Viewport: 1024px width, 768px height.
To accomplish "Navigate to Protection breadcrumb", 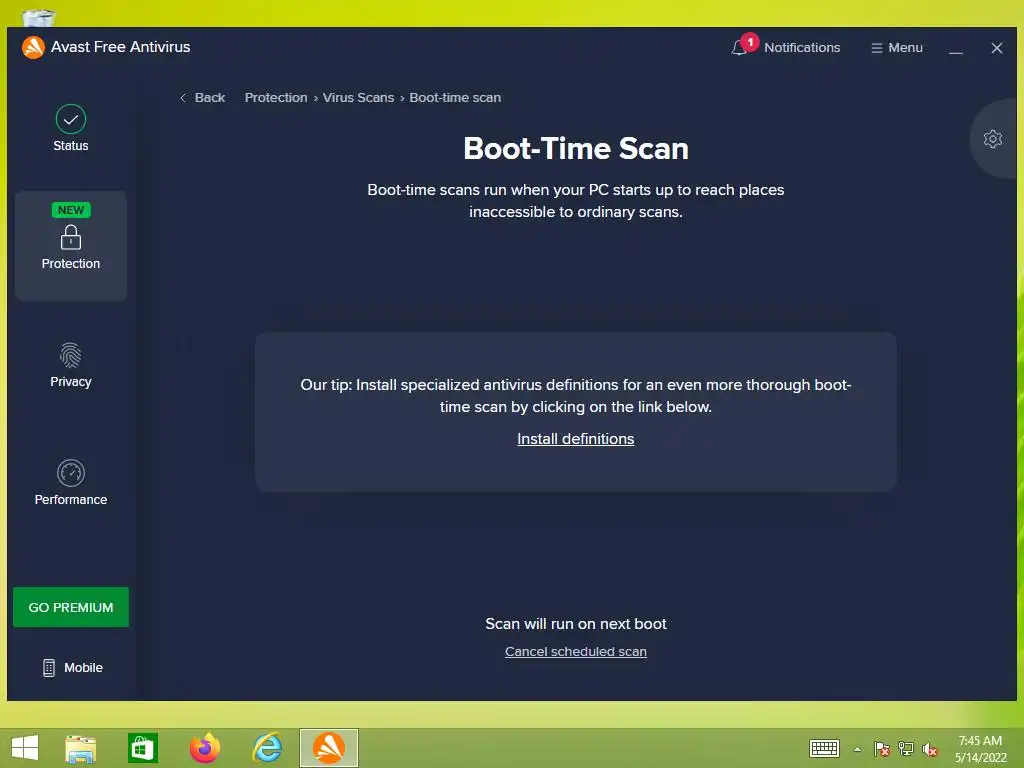I will [276, 97].
